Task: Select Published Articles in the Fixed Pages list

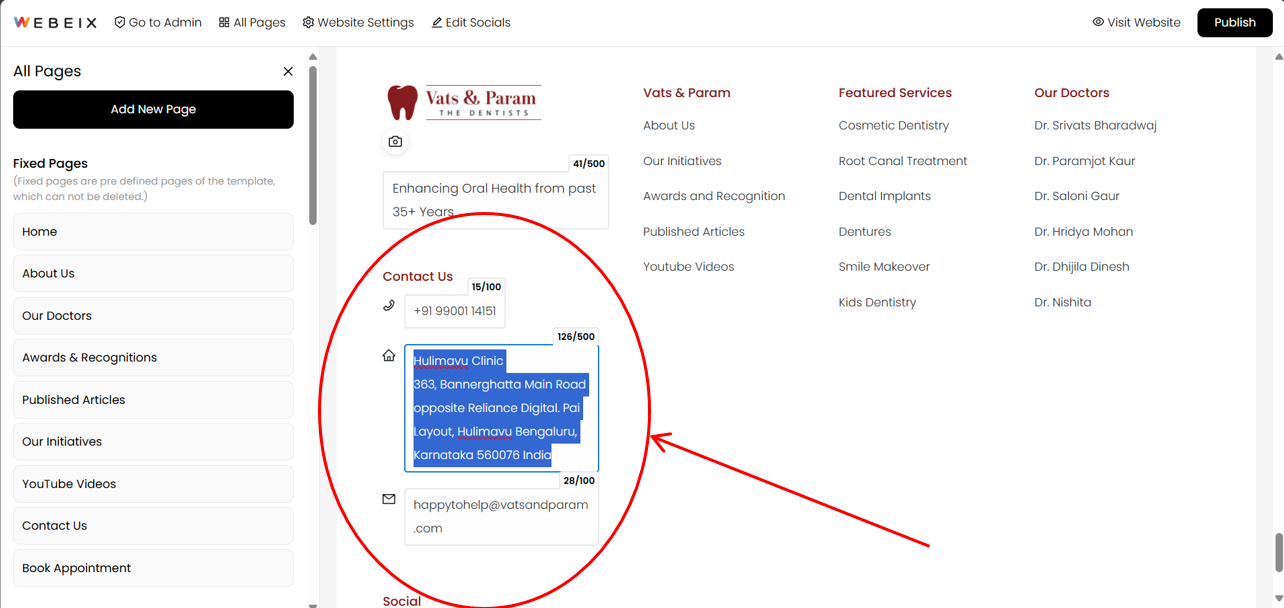Action: (153, 399)
